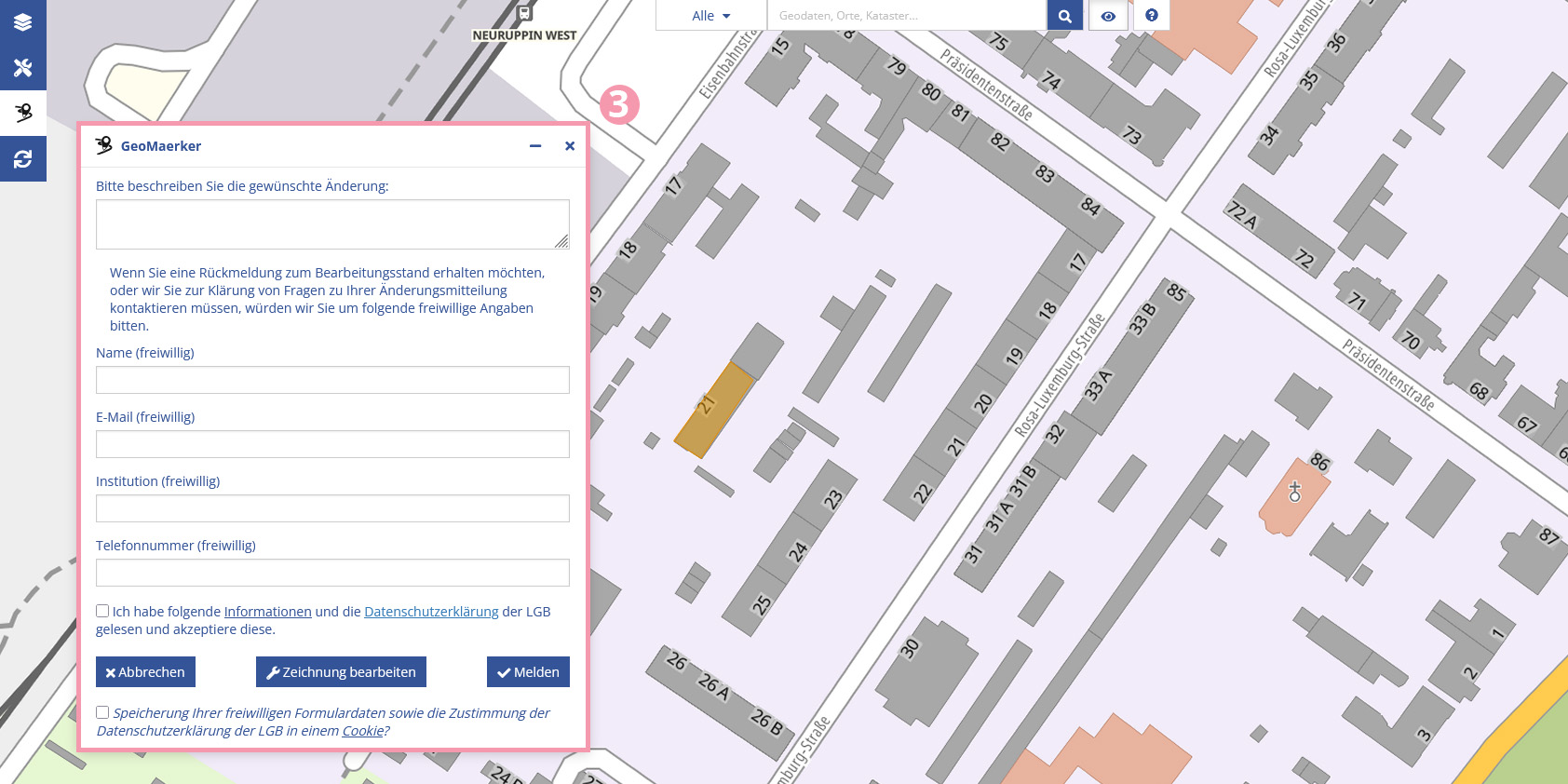Click house number 84 on map
The image size is (1568, 784).
[1090, 207]
